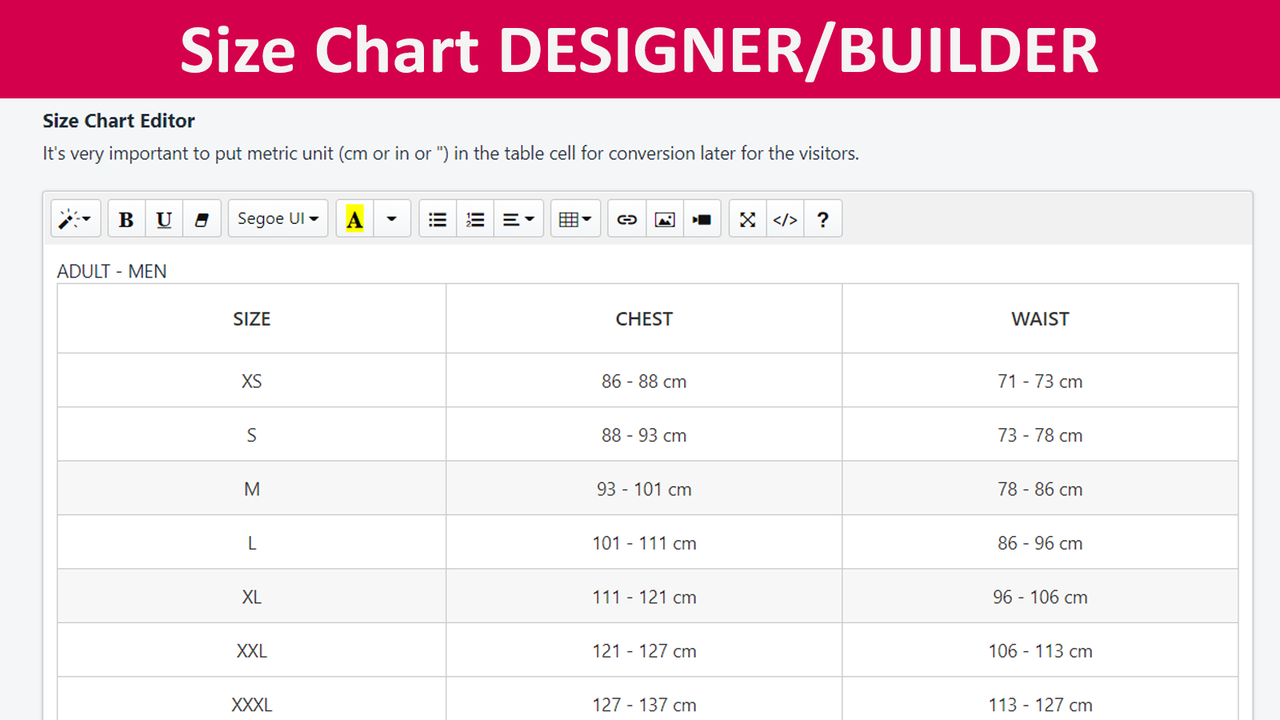1280x720 pixels.
Task: Toggle fullscreen editing mode
Action: coord(747,218)
